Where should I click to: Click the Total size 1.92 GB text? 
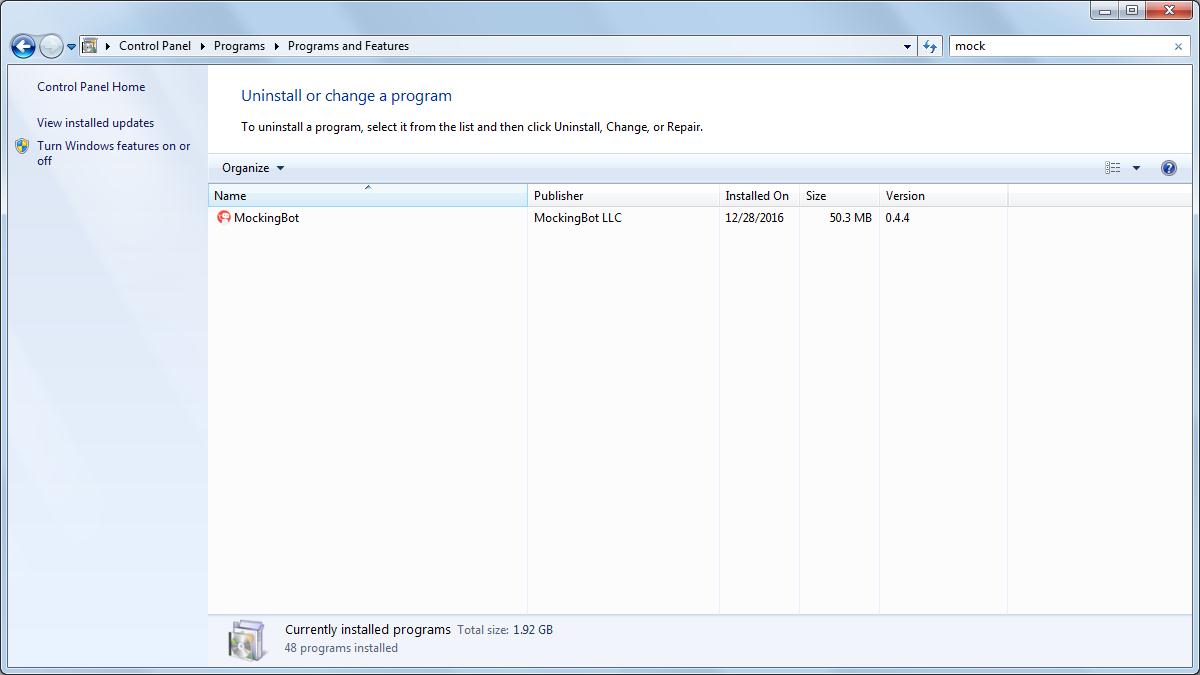pyautogui.click(x=505, y=630)
